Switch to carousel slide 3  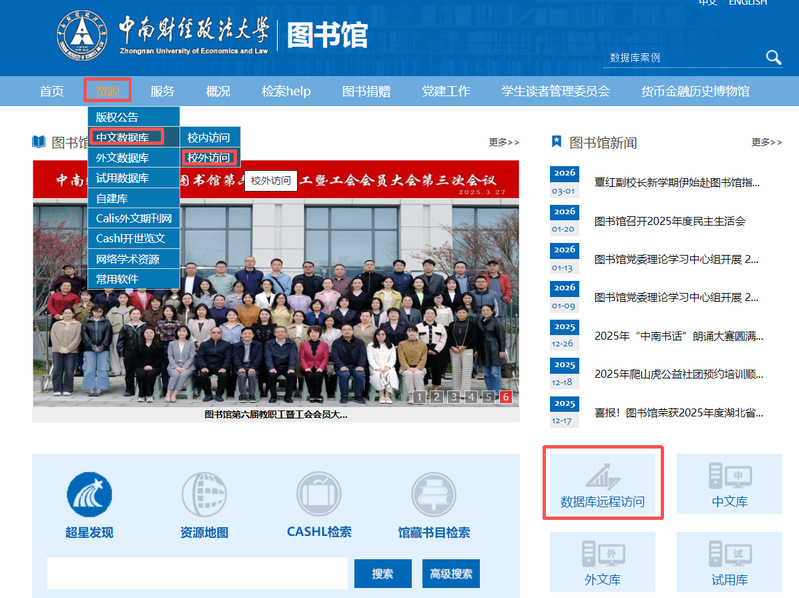click(453, 397)
